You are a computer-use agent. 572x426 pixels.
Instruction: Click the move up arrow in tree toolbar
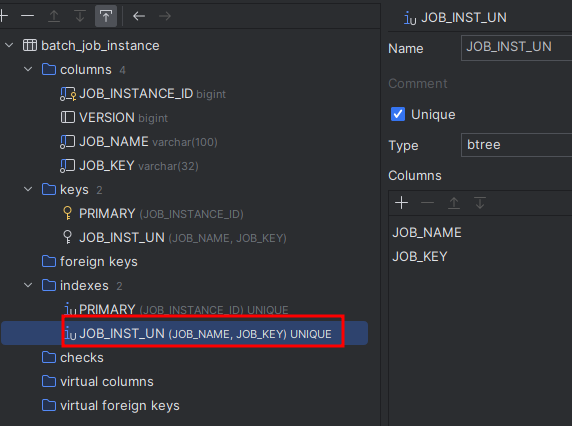tap(54, 16)
